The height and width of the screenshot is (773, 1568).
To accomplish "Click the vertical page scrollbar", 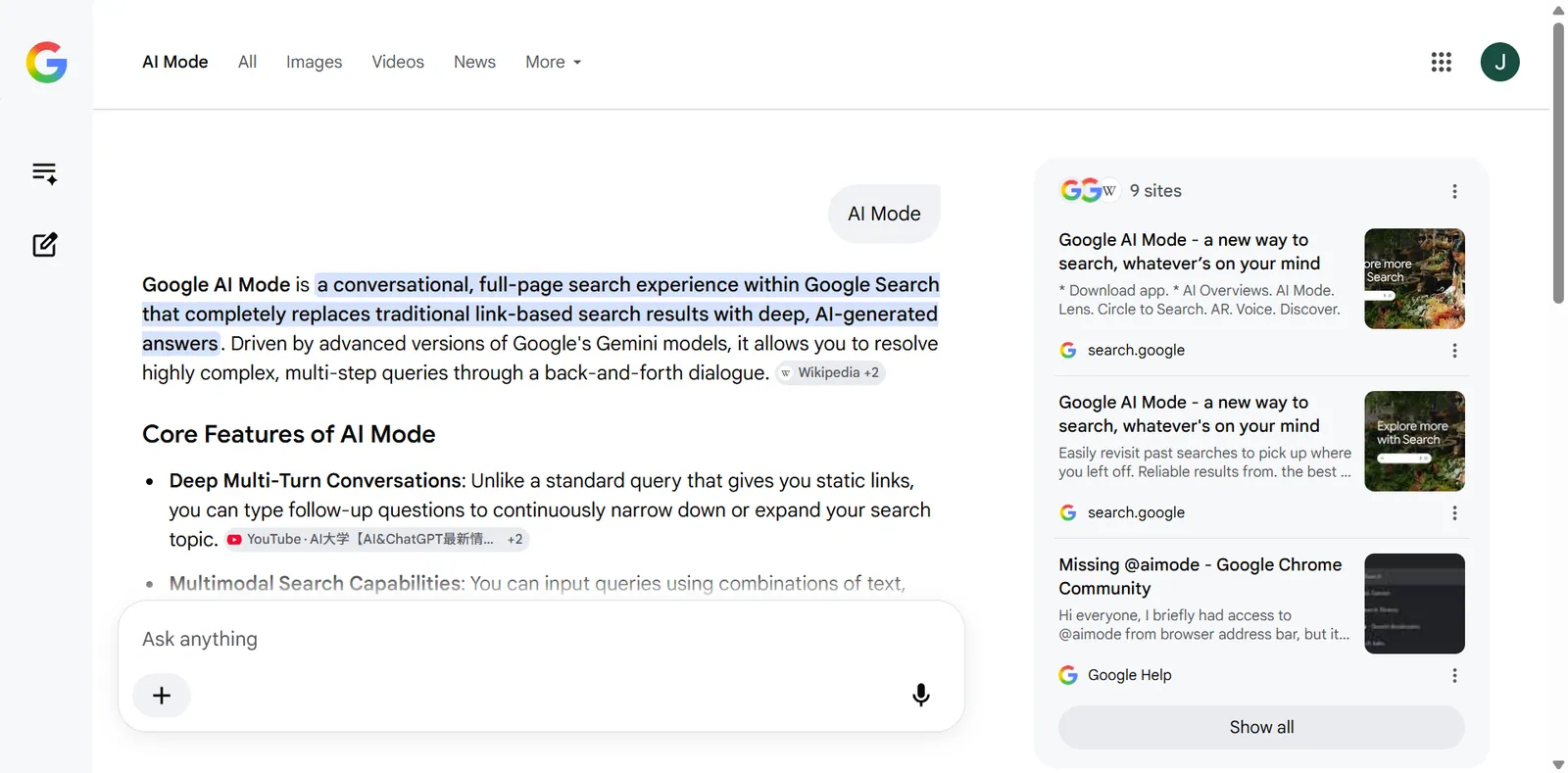I will coord(1558,163).
